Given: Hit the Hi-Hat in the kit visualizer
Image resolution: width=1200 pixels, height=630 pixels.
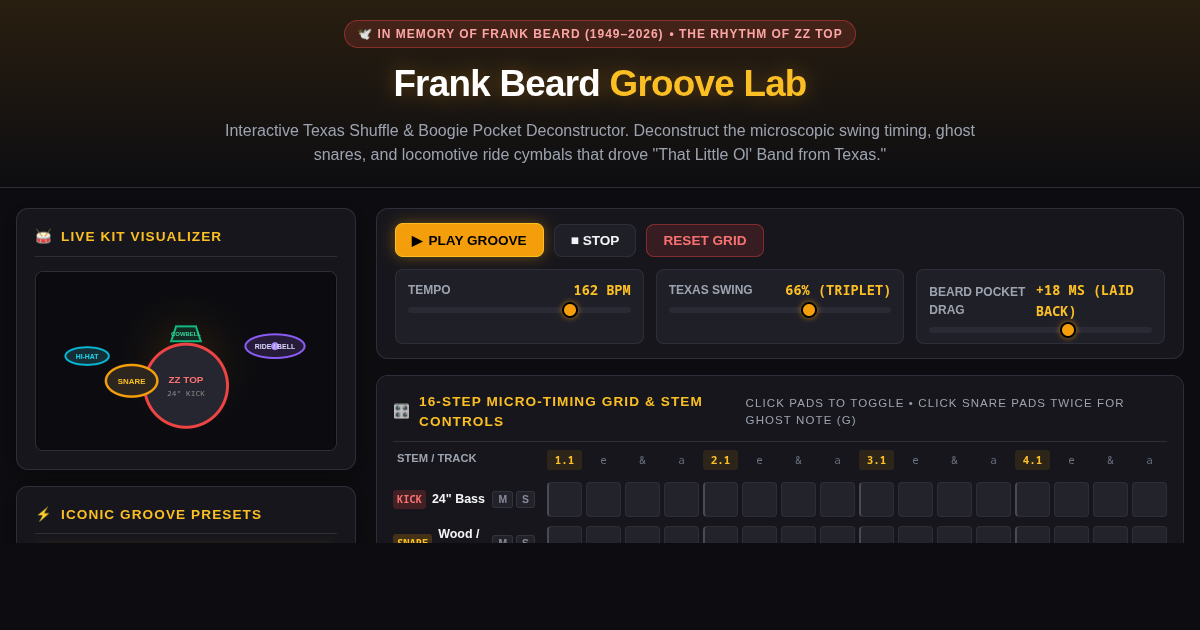Looking at the screenshot, I should tap(87, 356).
